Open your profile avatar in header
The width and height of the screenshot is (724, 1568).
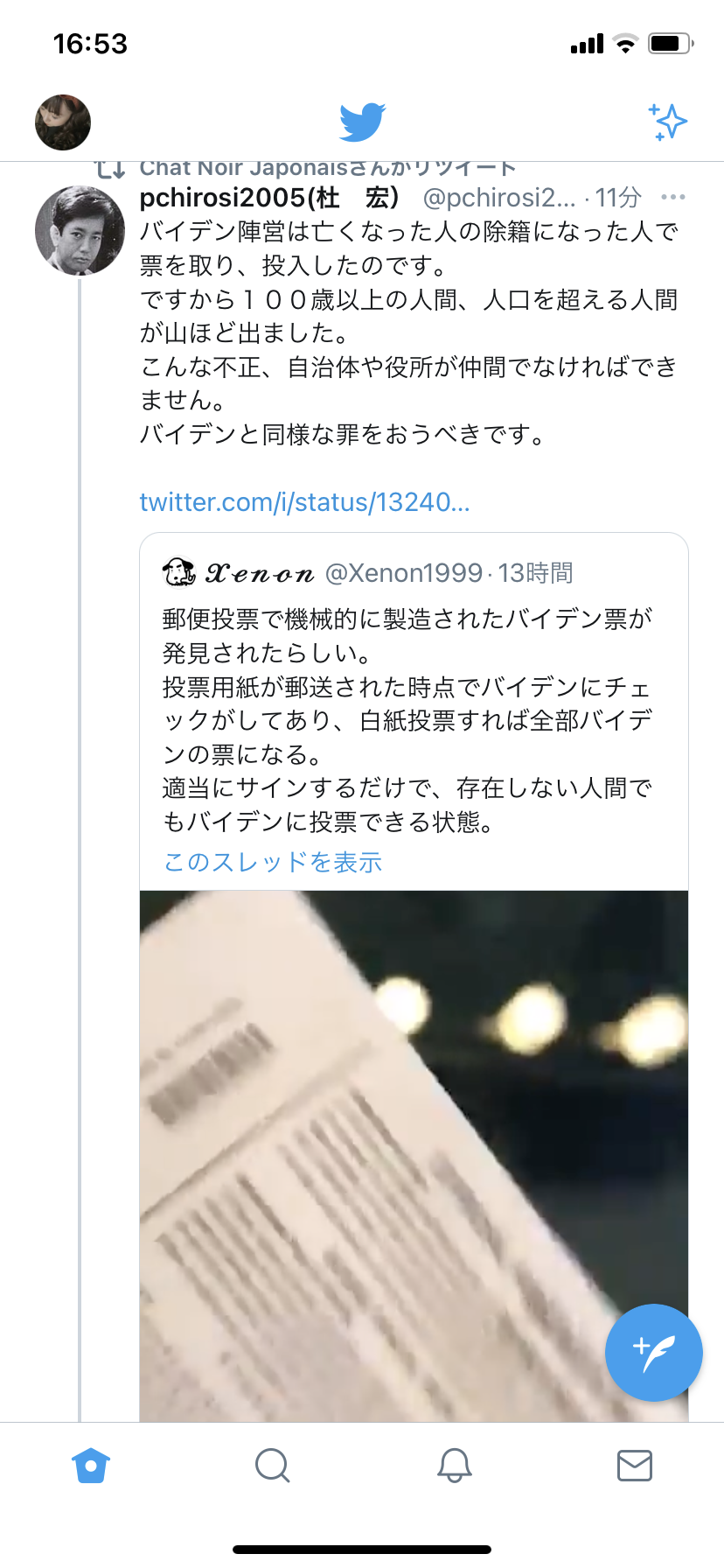(x=63, y=122)
